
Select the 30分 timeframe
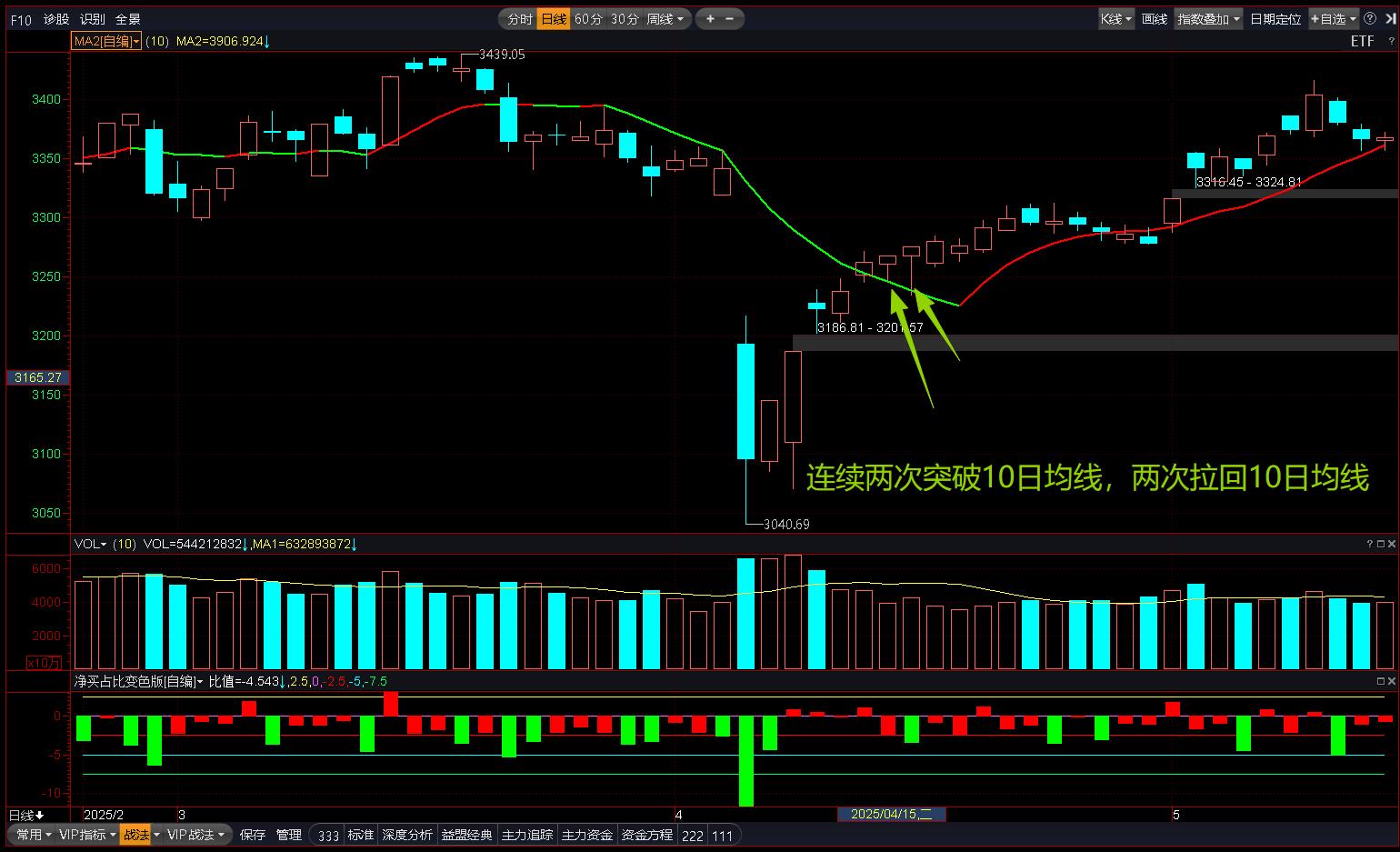coord(625,18)
